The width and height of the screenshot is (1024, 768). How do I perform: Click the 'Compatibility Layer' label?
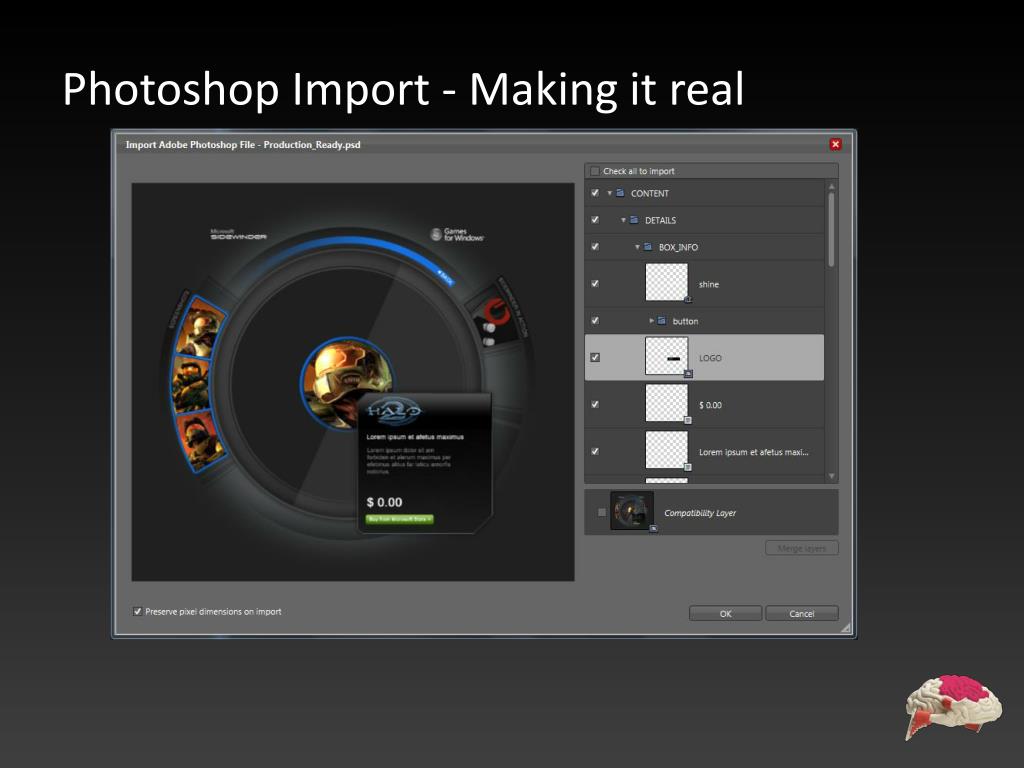pos(700,513)
